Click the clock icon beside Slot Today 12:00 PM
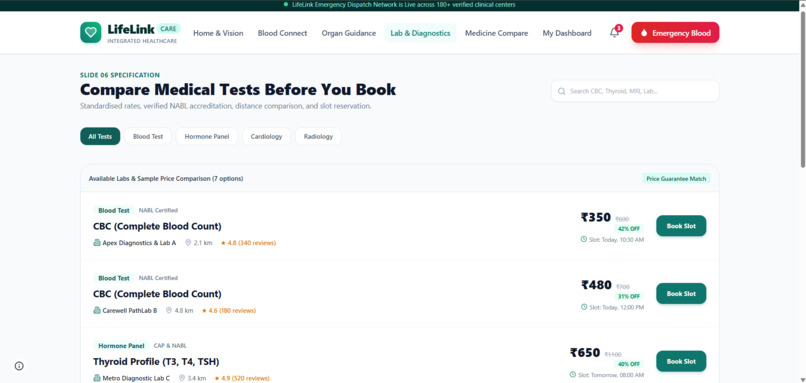 (x=583, y=307)
